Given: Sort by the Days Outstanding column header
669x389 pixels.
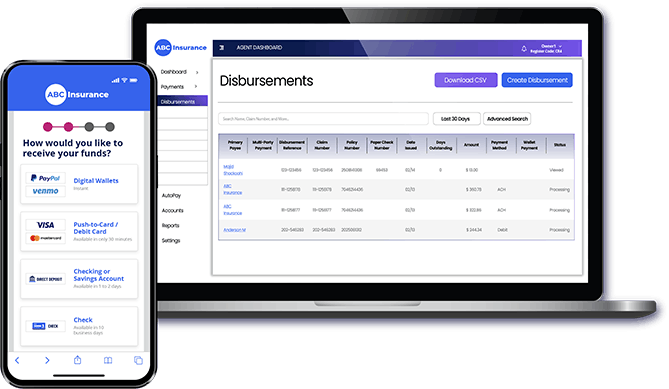Looking at the screenshot, I should coord(440,145).
